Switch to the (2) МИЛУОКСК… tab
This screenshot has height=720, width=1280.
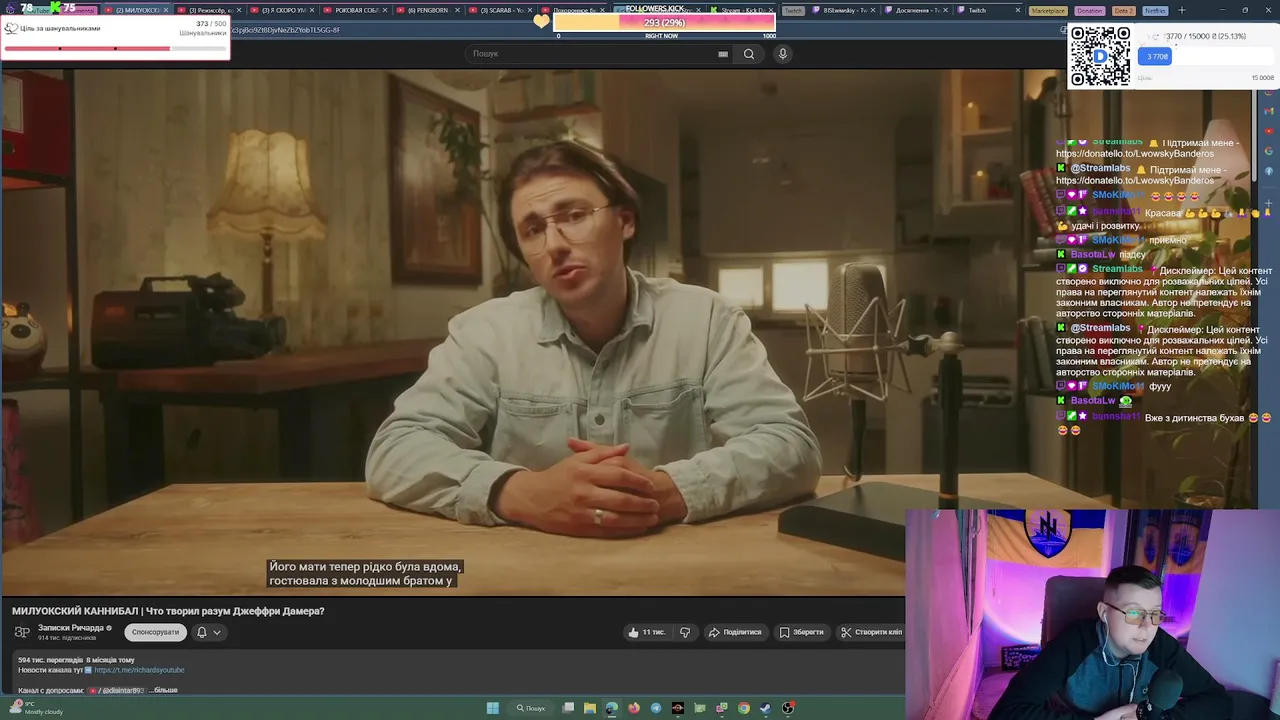pyautogui.click(x=138, y=10)
